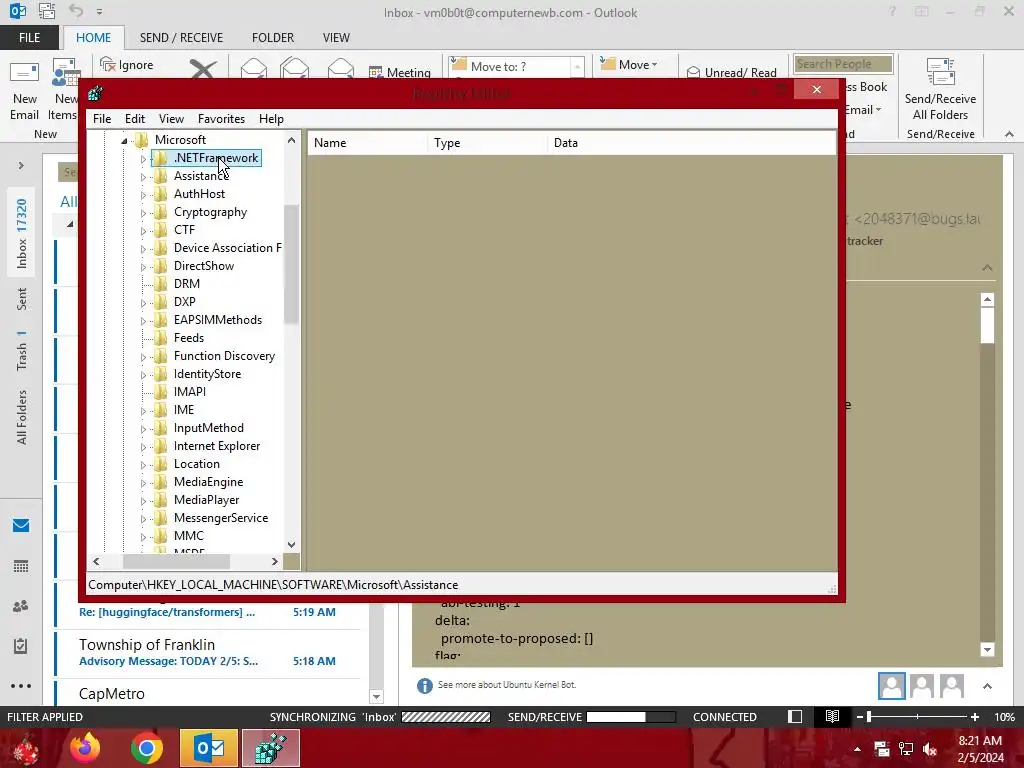Click the muted speaker tray icon
1024x768 pixels.
click(x=930, y=749)
